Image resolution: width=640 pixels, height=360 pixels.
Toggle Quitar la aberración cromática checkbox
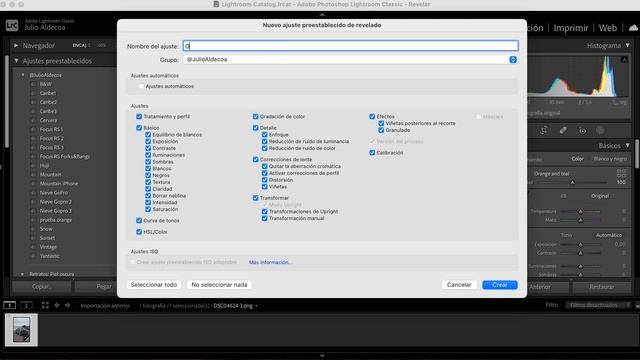point(264,167)
